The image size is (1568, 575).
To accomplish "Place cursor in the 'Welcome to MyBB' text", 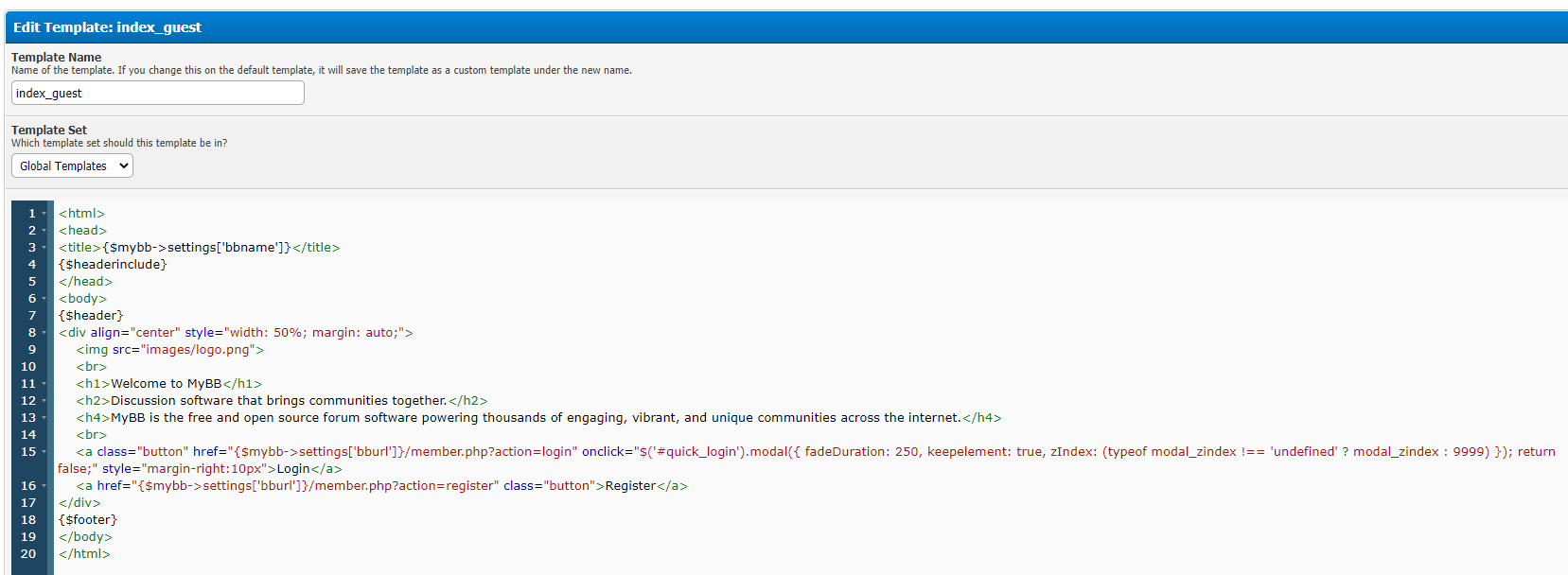I will click(166, 384).
